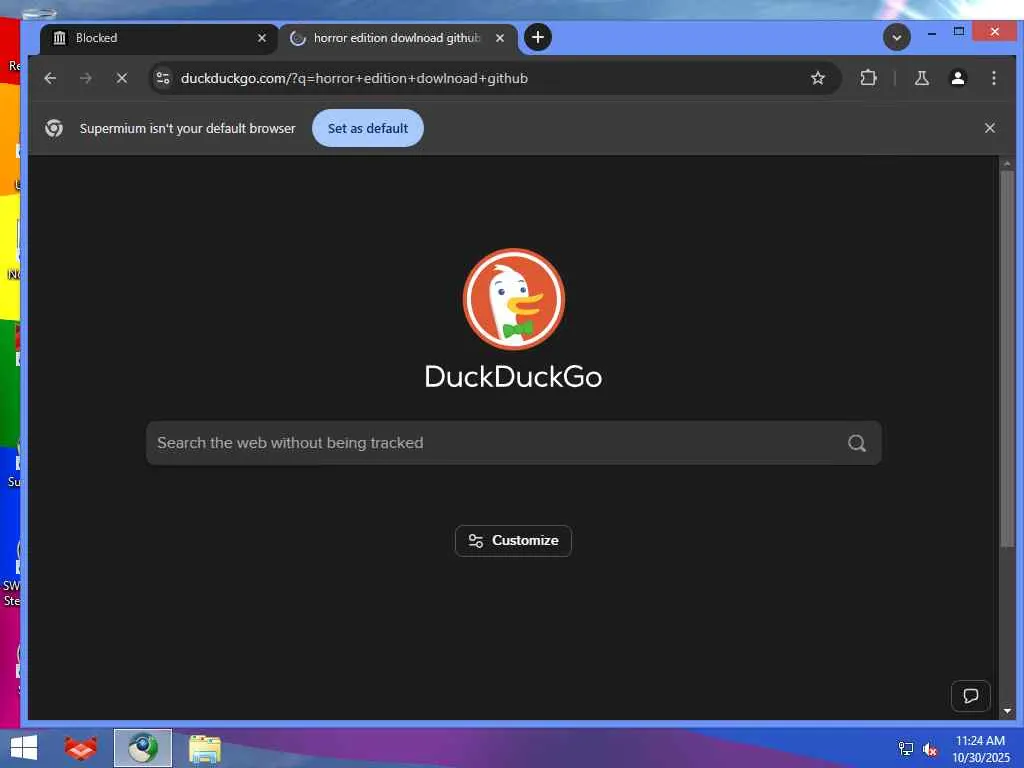The width and height of the screenshot is (1024, 768).
Task: Open a new tab with plus button
Action: point(537,37)
